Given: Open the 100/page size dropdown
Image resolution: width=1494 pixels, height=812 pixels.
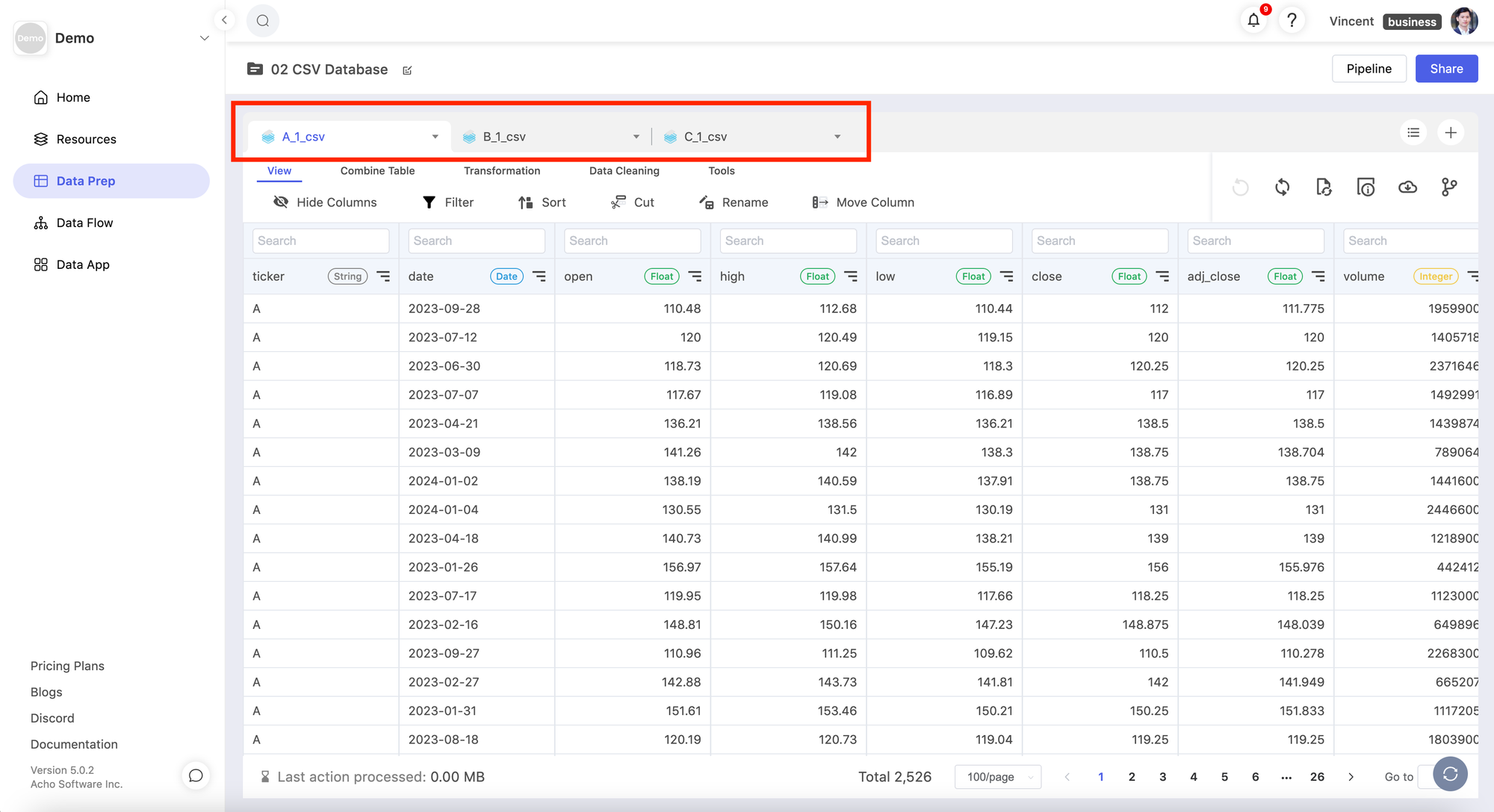Looking at the screenshot, I should pyautogui.click(x=998, y=777).
